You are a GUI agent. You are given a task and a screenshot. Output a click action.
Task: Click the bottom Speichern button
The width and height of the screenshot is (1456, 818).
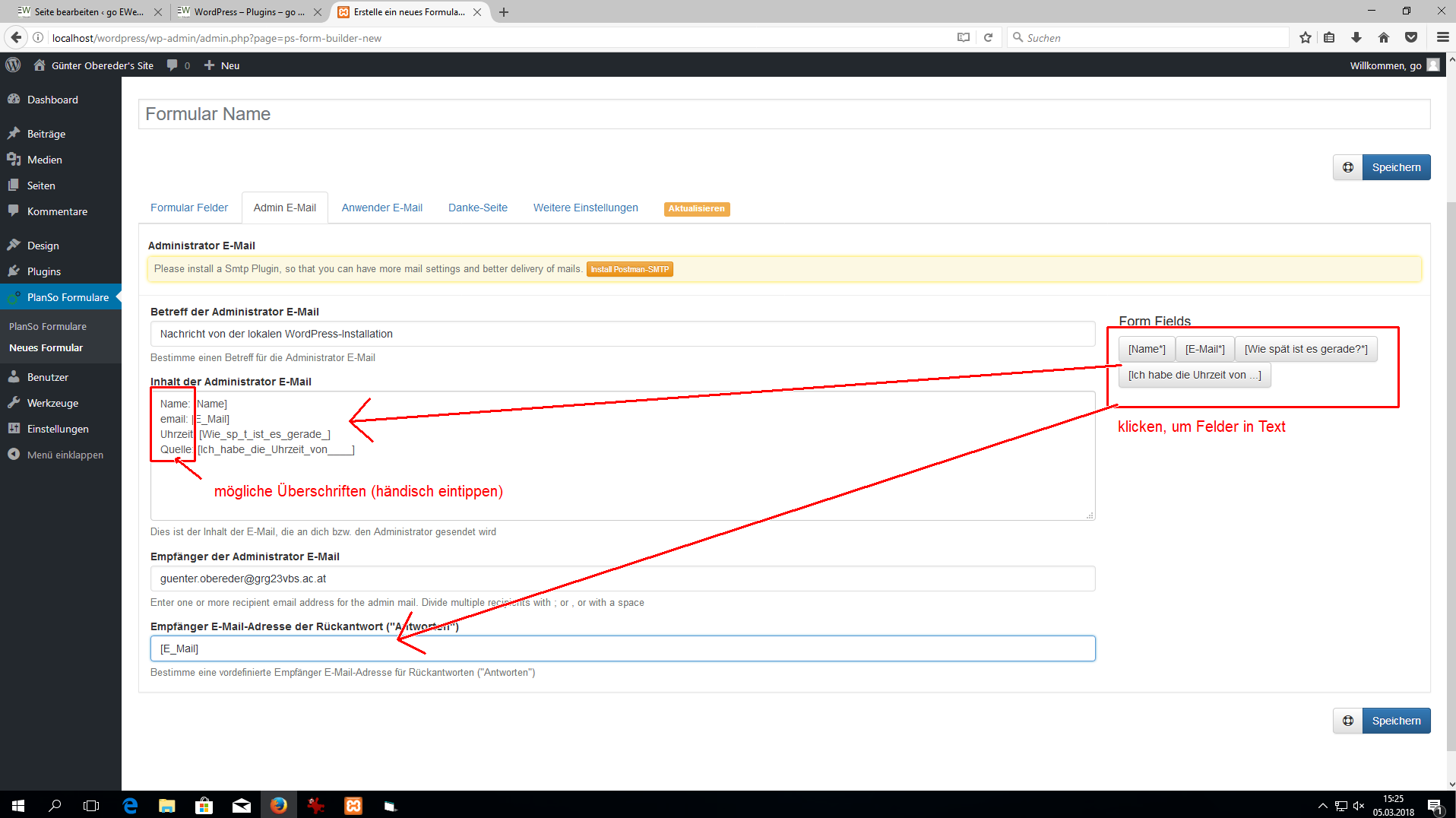pyautogui.click(x=1396, y=721)
